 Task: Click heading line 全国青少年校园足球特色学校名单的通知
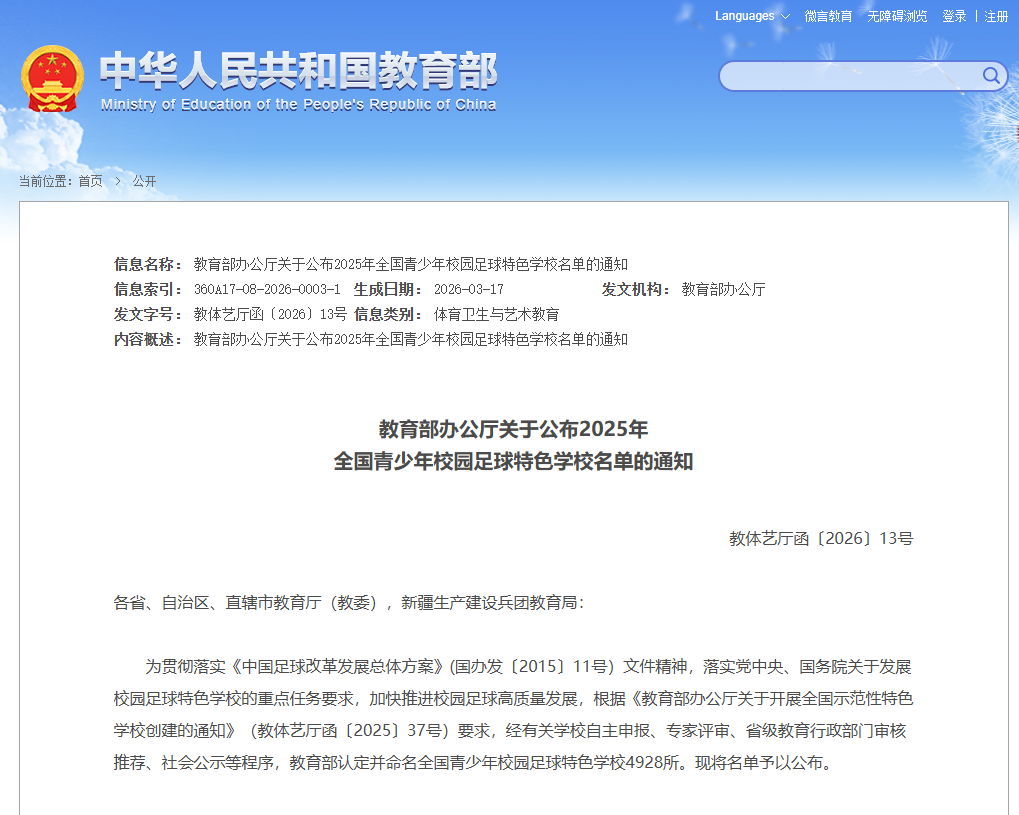tap(513, 461)
